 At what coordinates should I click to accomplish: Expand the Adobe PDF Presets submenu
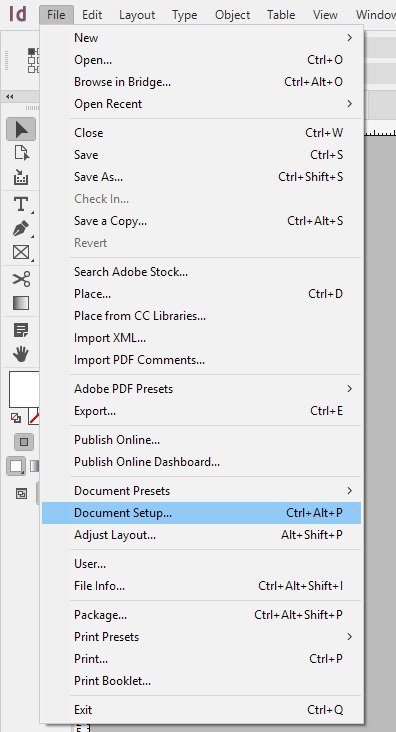(201, 389)
